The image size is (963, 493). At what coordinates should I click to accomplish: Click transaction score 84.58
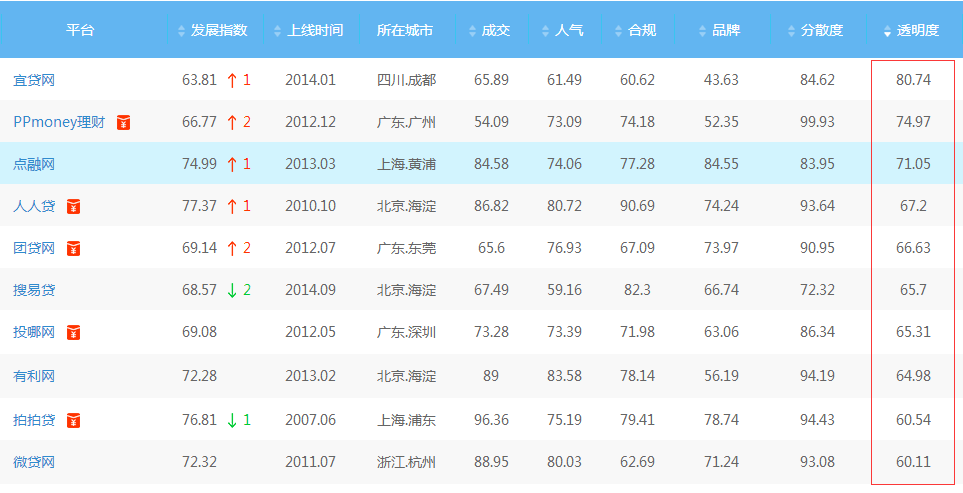[491, 164]
